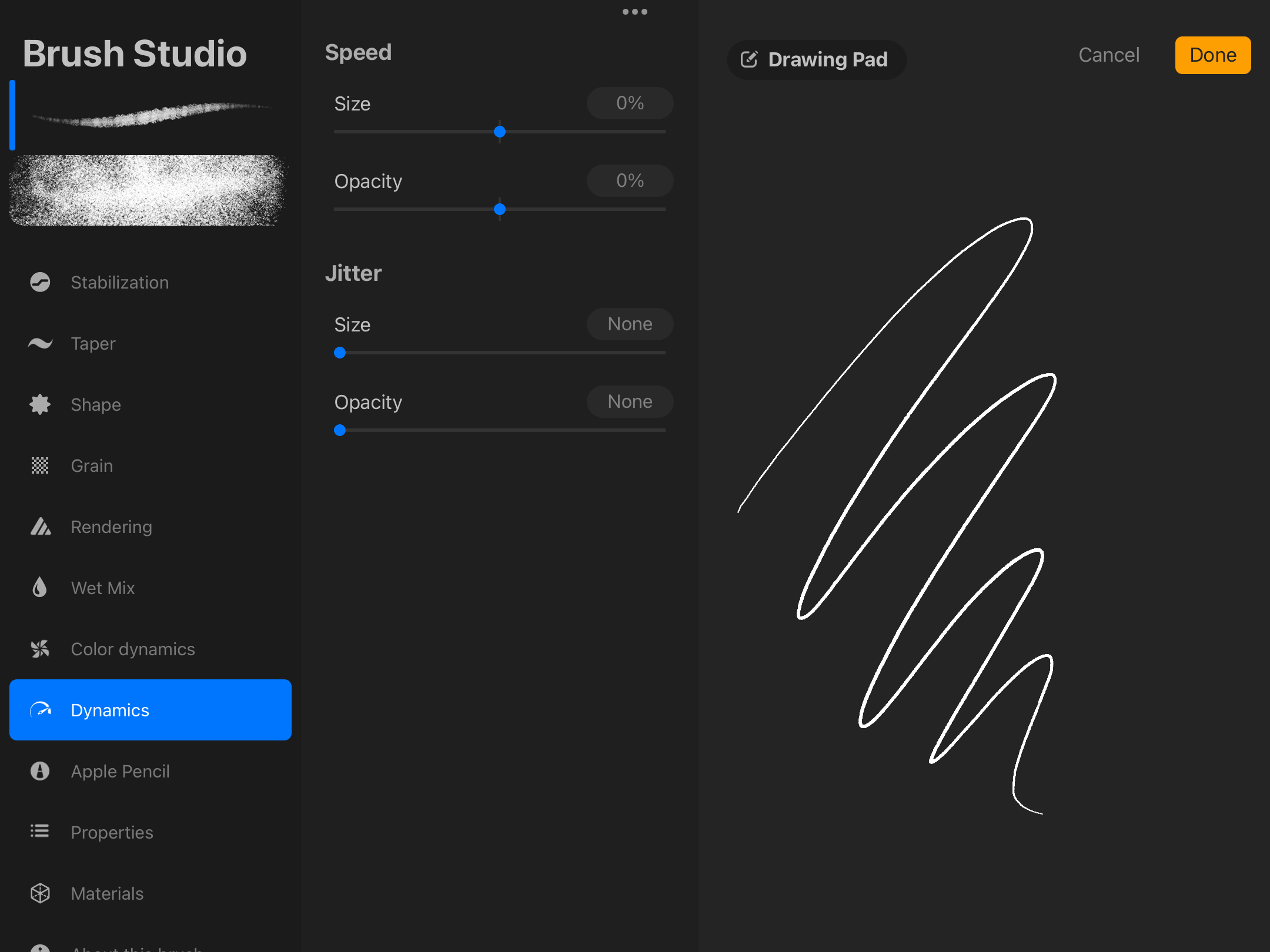
Task: Select the Shape settings icon
Action: (x=40, y=404)
